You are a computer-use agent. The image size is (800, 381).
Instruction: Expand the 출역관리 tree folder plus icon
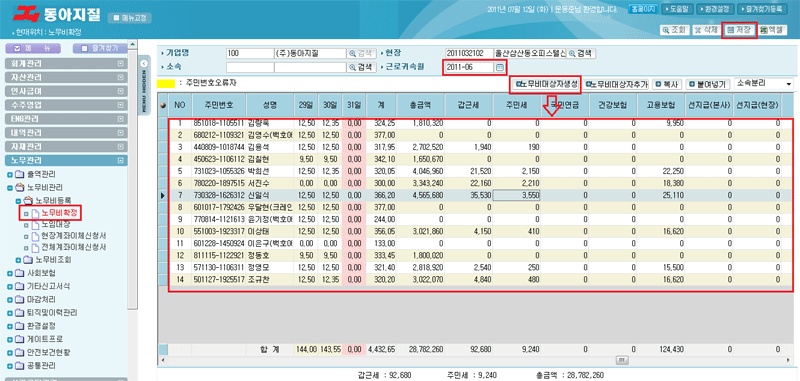tap(10, 175)
